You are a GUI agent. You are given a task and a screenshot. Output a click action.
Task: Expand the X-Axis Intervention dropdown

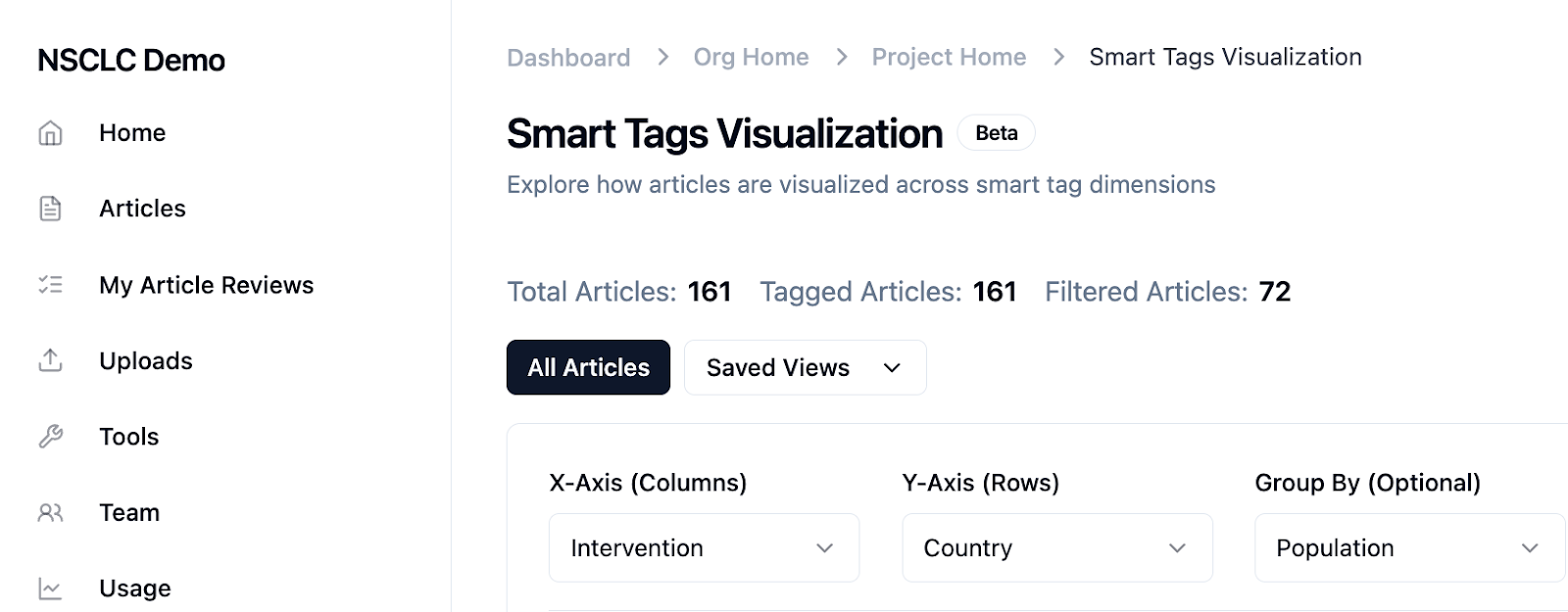704,548
